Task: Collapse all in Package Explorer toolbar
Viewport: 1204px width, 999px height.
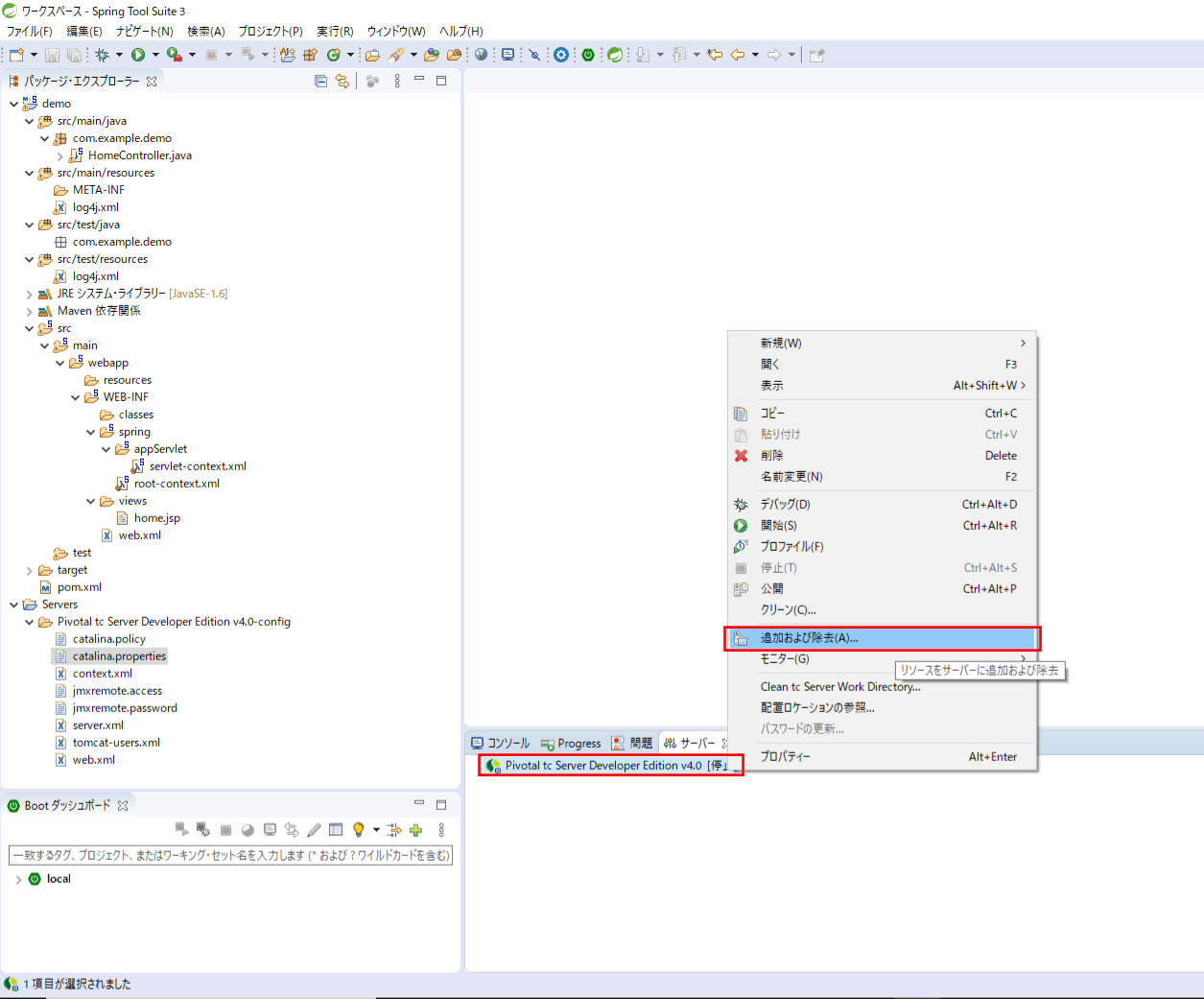Action: point(320,82)
